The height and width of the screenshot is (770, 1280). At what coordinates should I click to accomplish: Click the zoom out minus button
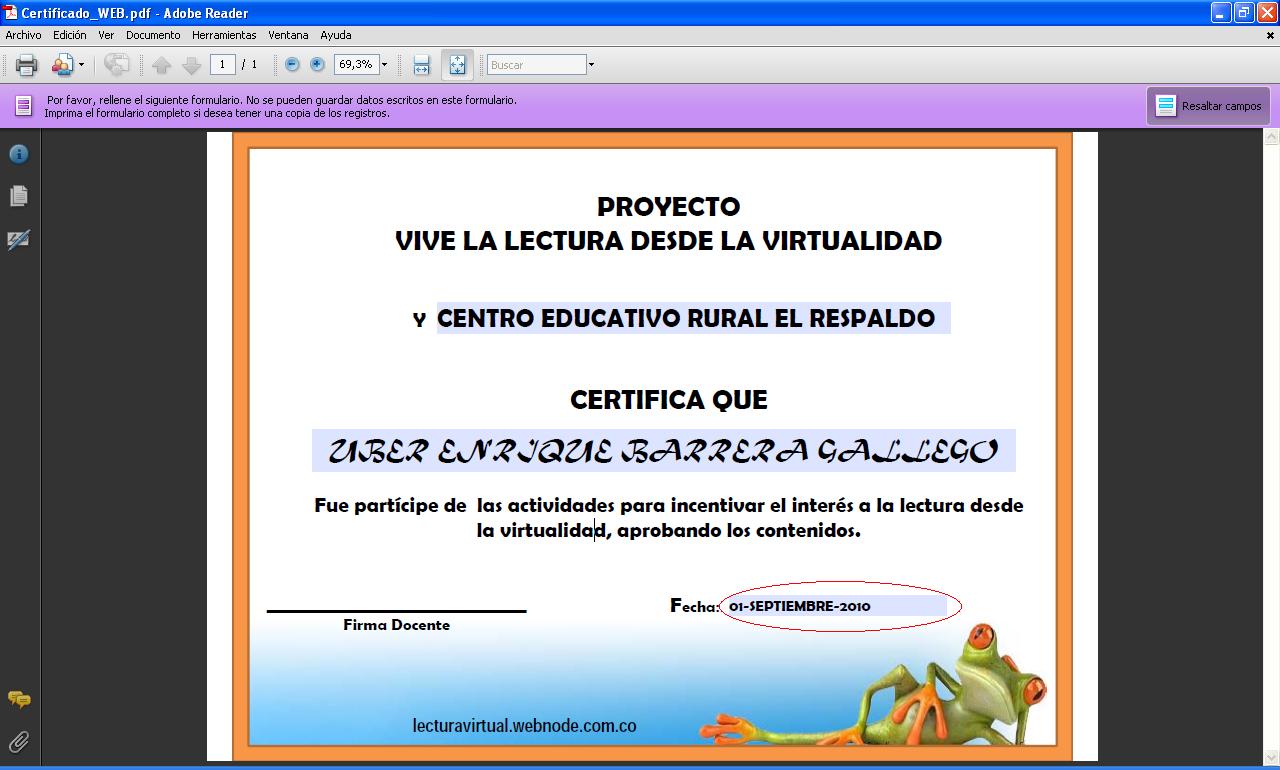pos(292,65)
